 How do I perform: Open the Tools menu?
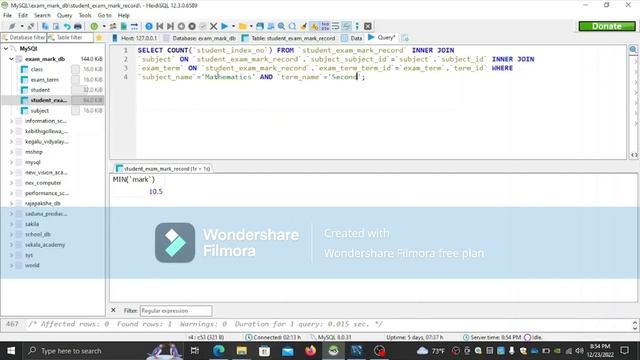[85, 15]
